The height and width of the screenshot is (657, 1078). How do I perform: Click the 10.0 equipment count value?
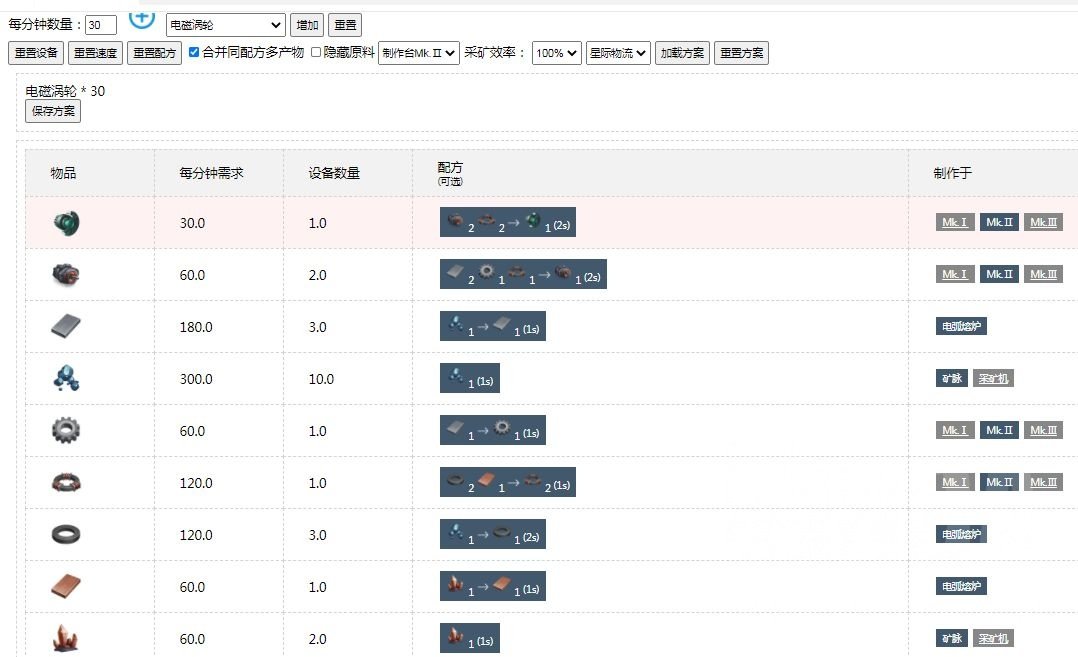click(321, 379)
